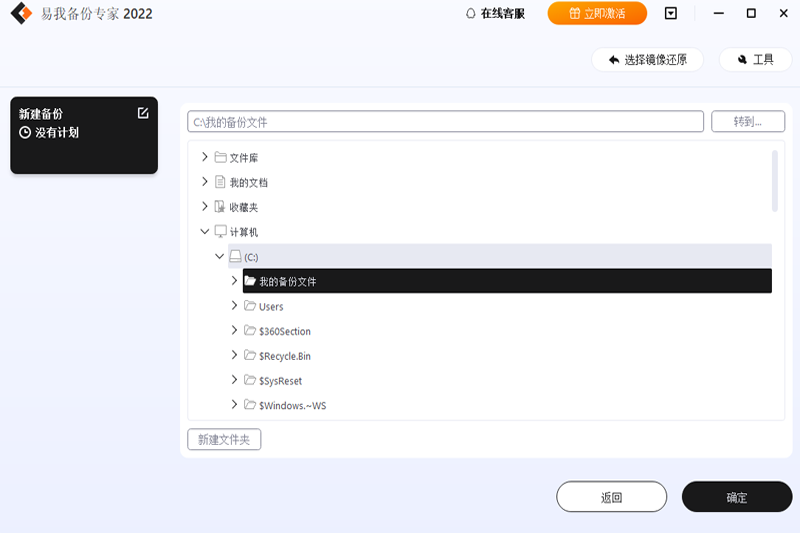
Task: Click the 立即激活 activate button
Action: (597, 14)
